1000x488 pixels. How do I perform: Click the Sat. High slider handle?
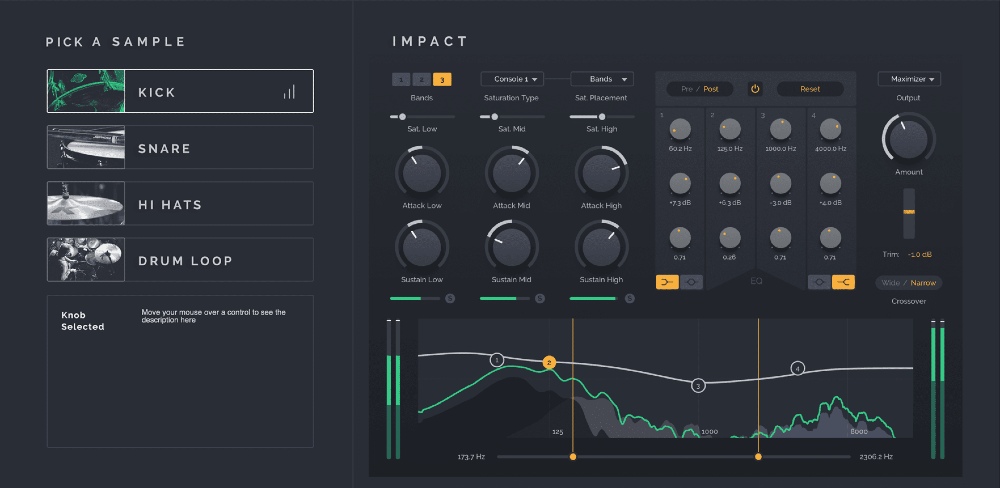point(602,117)
